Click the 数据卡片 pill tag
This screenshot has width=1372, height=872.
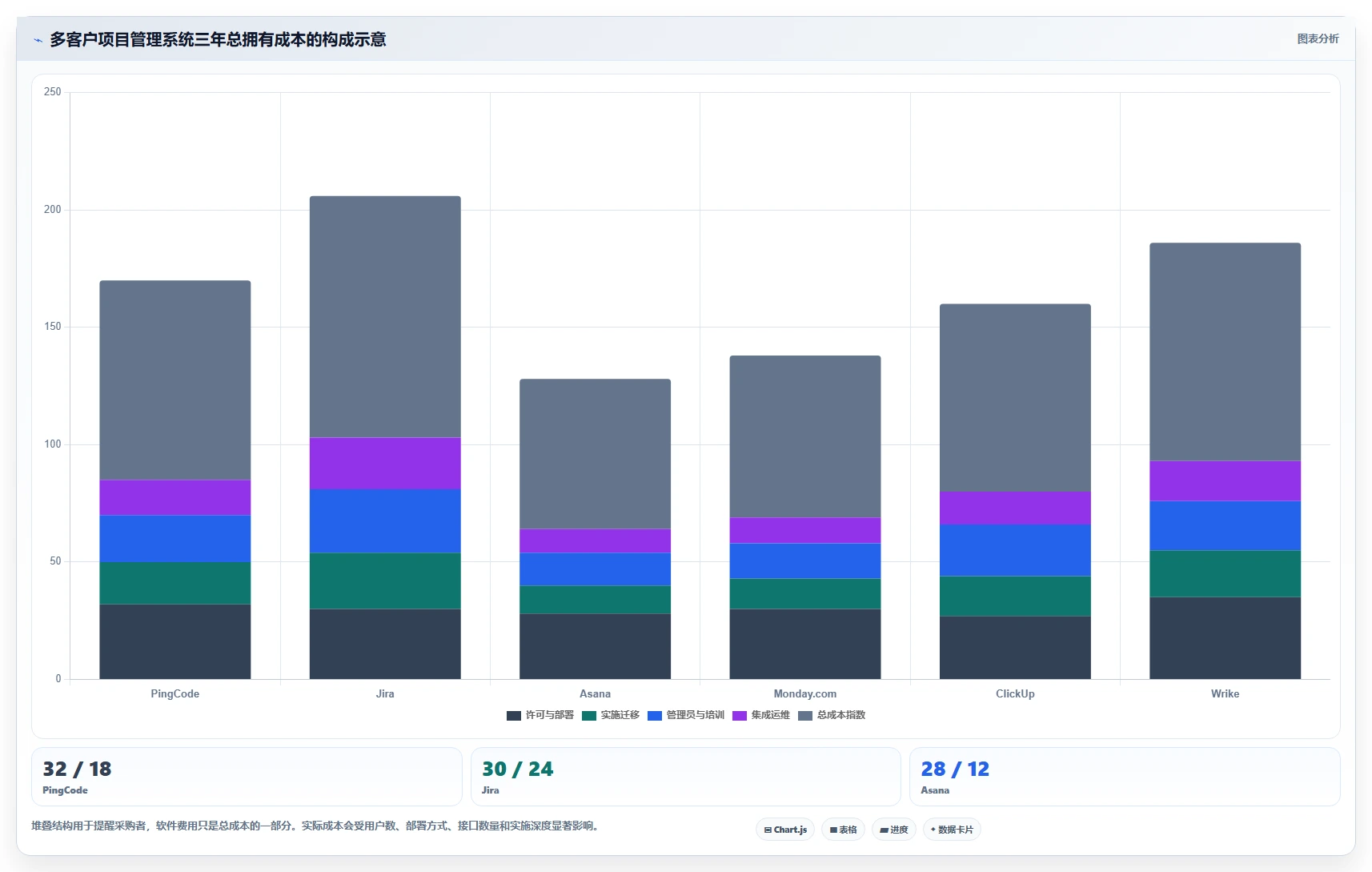[952, 830]
